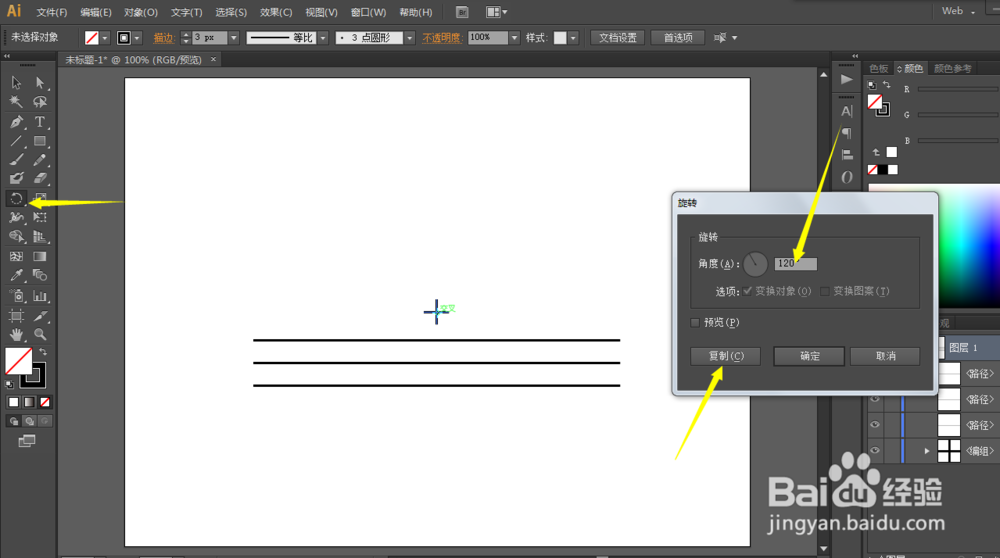Open the 3 点圆形 brush dropdown

[x=409, y=38]
